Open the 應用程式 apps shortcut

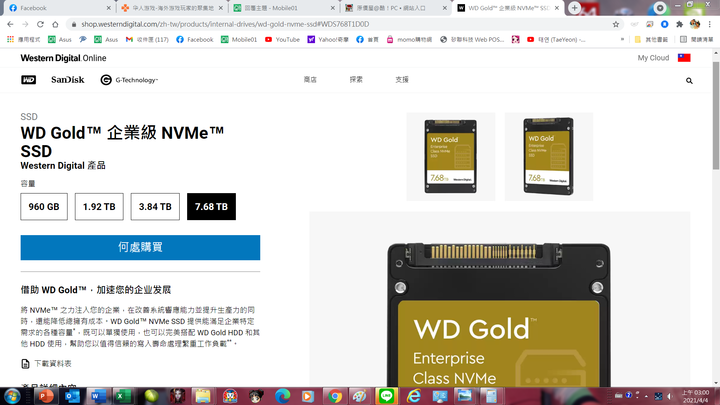pos(23,39)
